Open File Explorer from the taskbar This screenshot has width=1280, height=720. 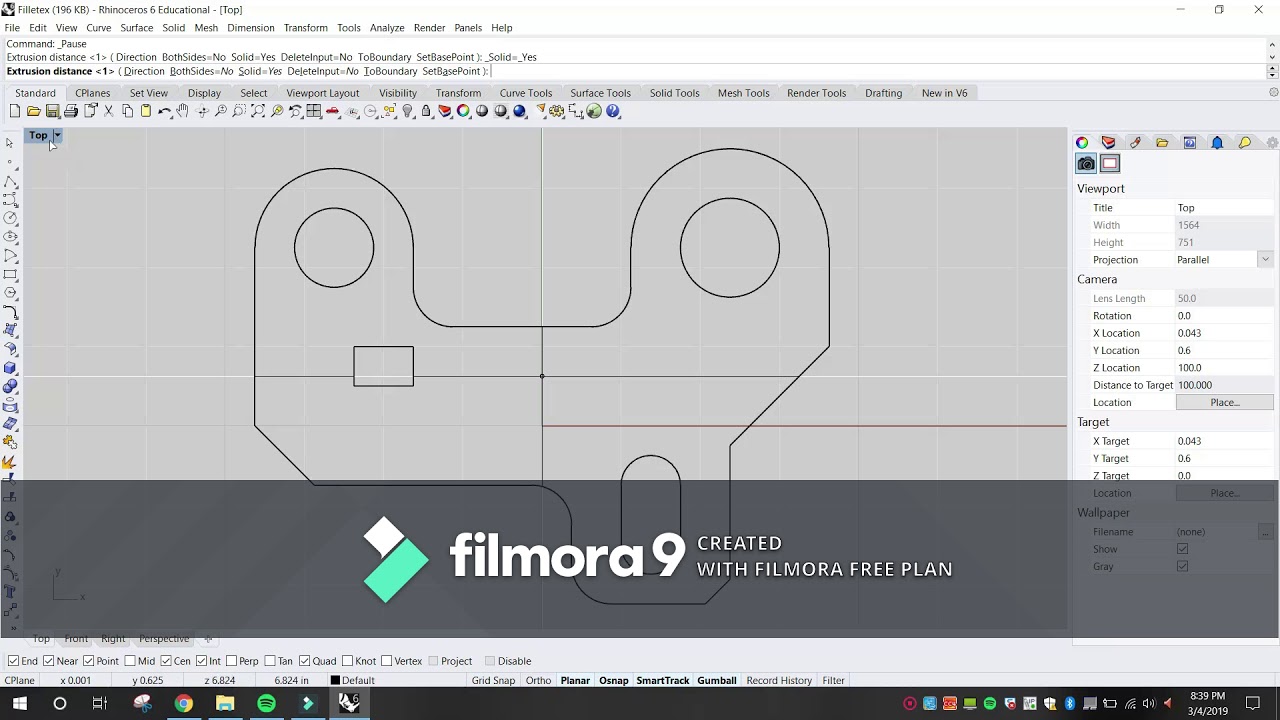coord(225,704)
